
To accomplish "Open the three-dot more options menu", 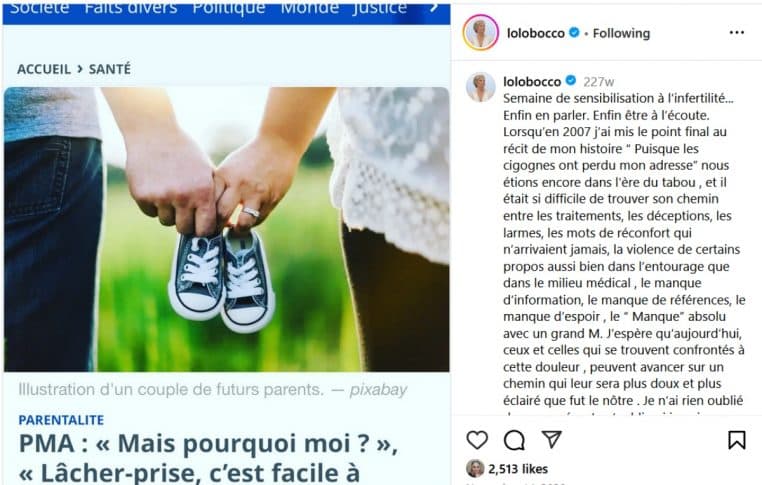I will click(737, 33).
